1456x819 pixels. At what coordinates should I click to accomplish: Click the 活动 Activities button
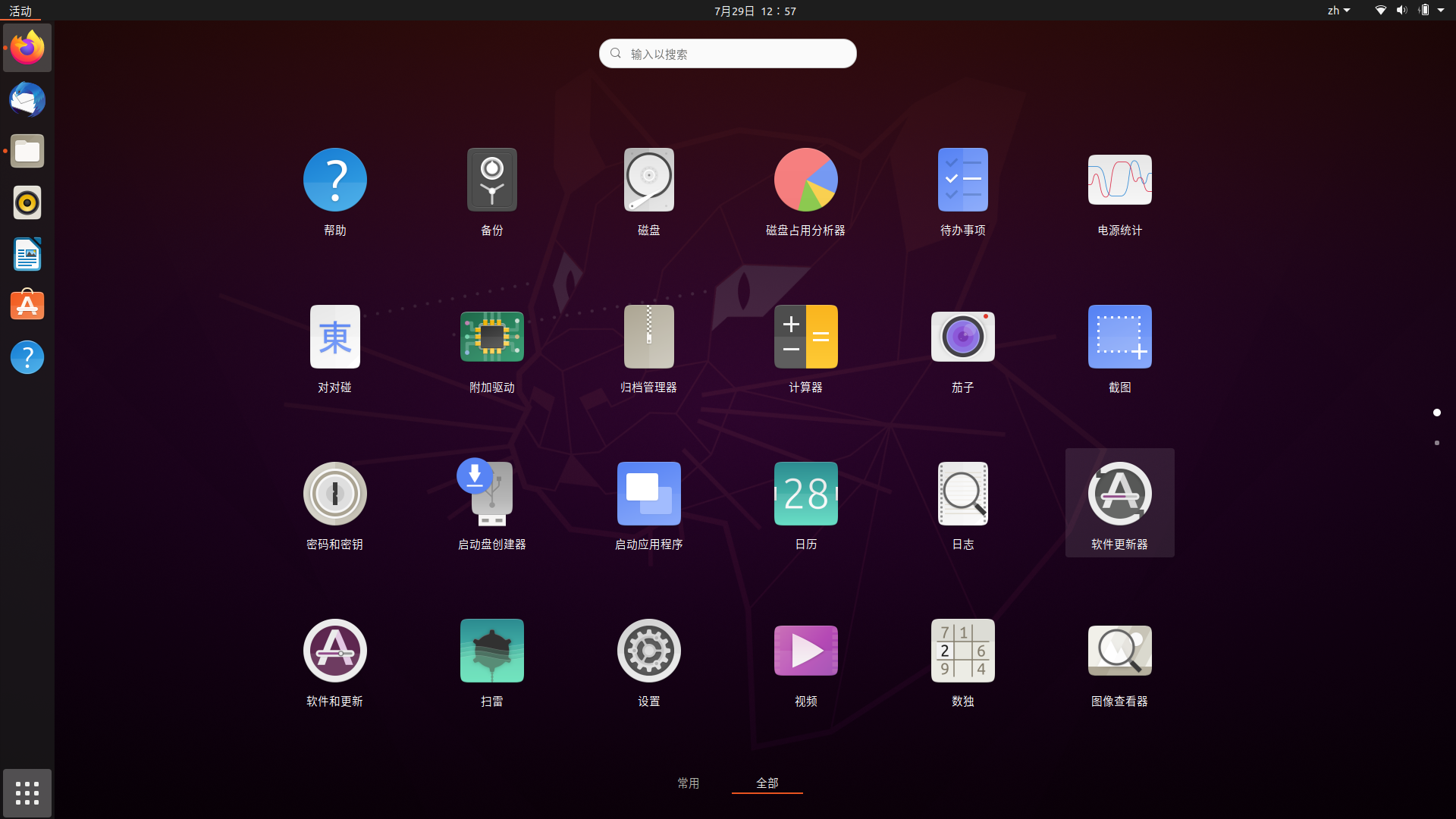(20, 11)
